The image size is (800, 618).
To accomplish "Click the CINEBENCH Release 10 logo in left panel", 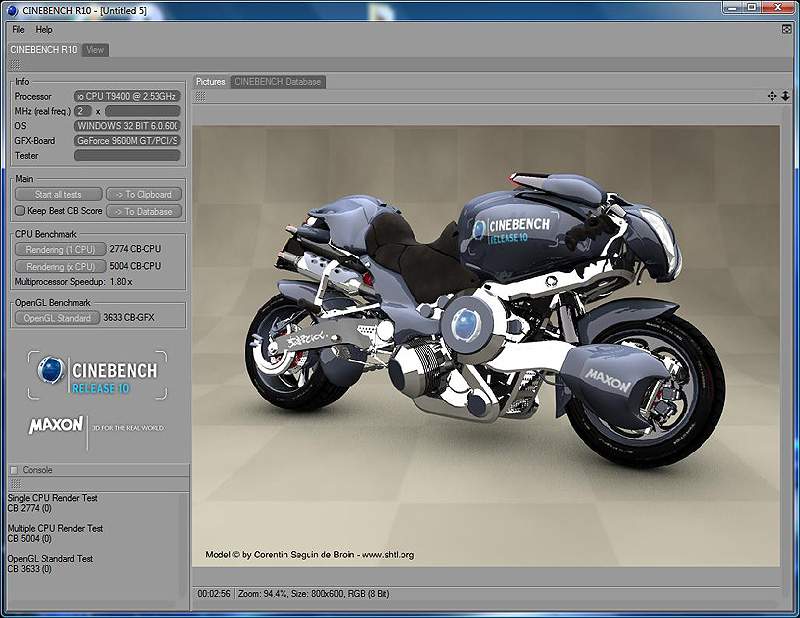I will (97, 375).
